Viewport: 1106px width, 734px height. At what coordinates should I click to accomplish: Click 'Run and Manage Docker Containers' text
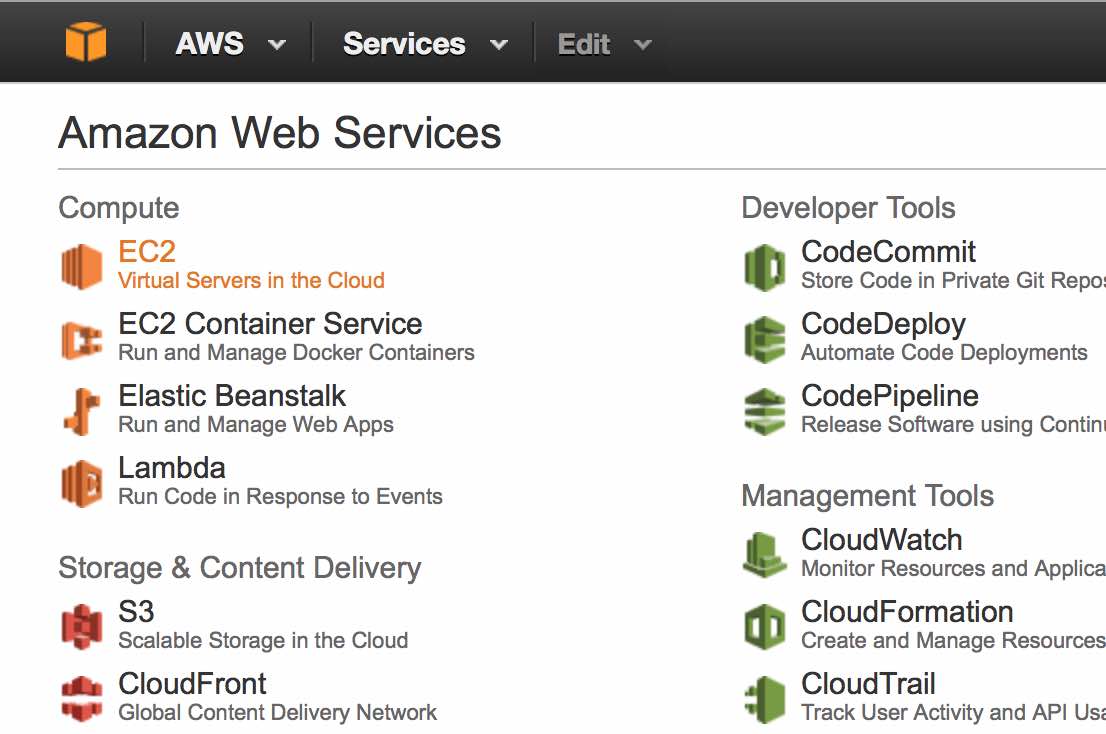[x=296, y=353]
